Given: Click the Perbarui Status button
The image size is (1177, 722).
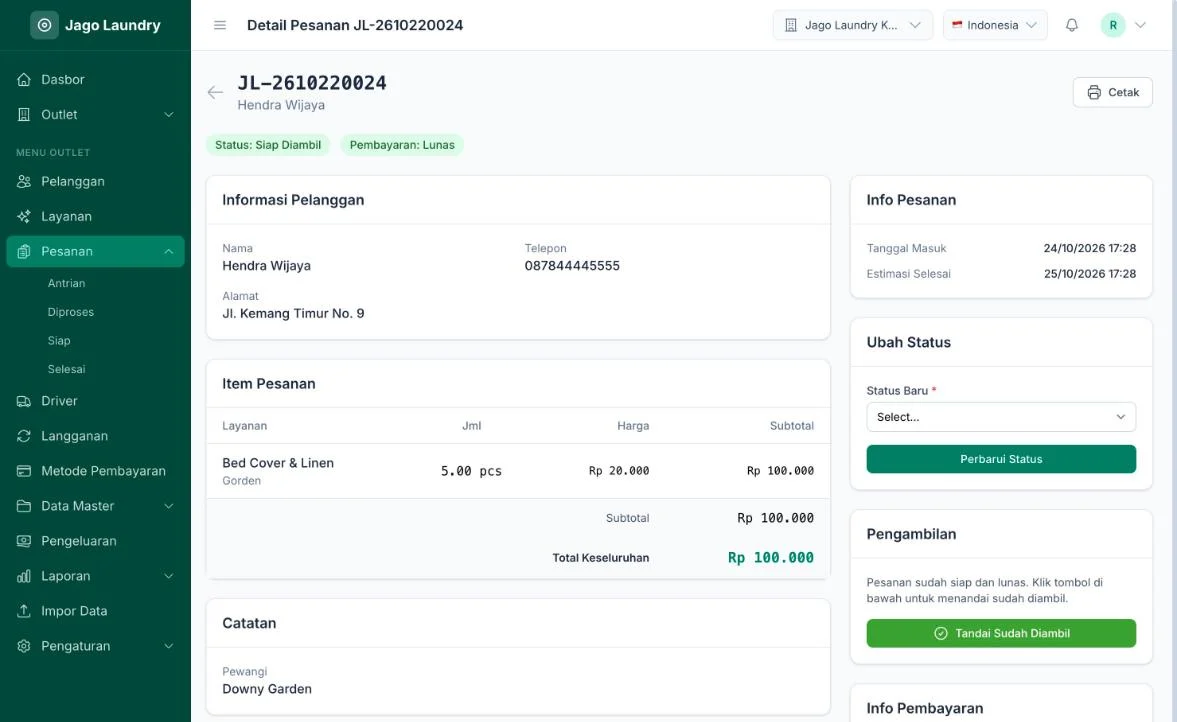Looking at the screenshot, I should click(x=1001, y=459).
